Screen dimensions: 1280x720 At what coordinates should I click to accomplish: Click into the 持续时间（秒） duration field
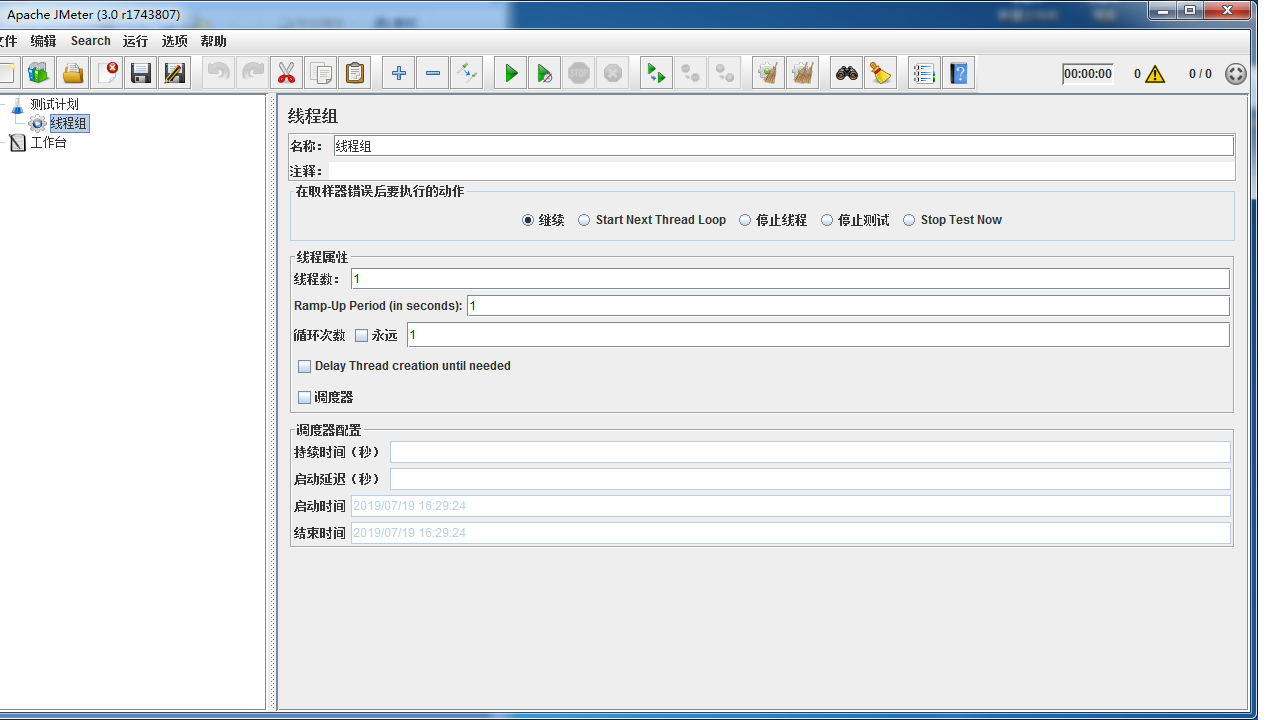(x=810, y=452)
